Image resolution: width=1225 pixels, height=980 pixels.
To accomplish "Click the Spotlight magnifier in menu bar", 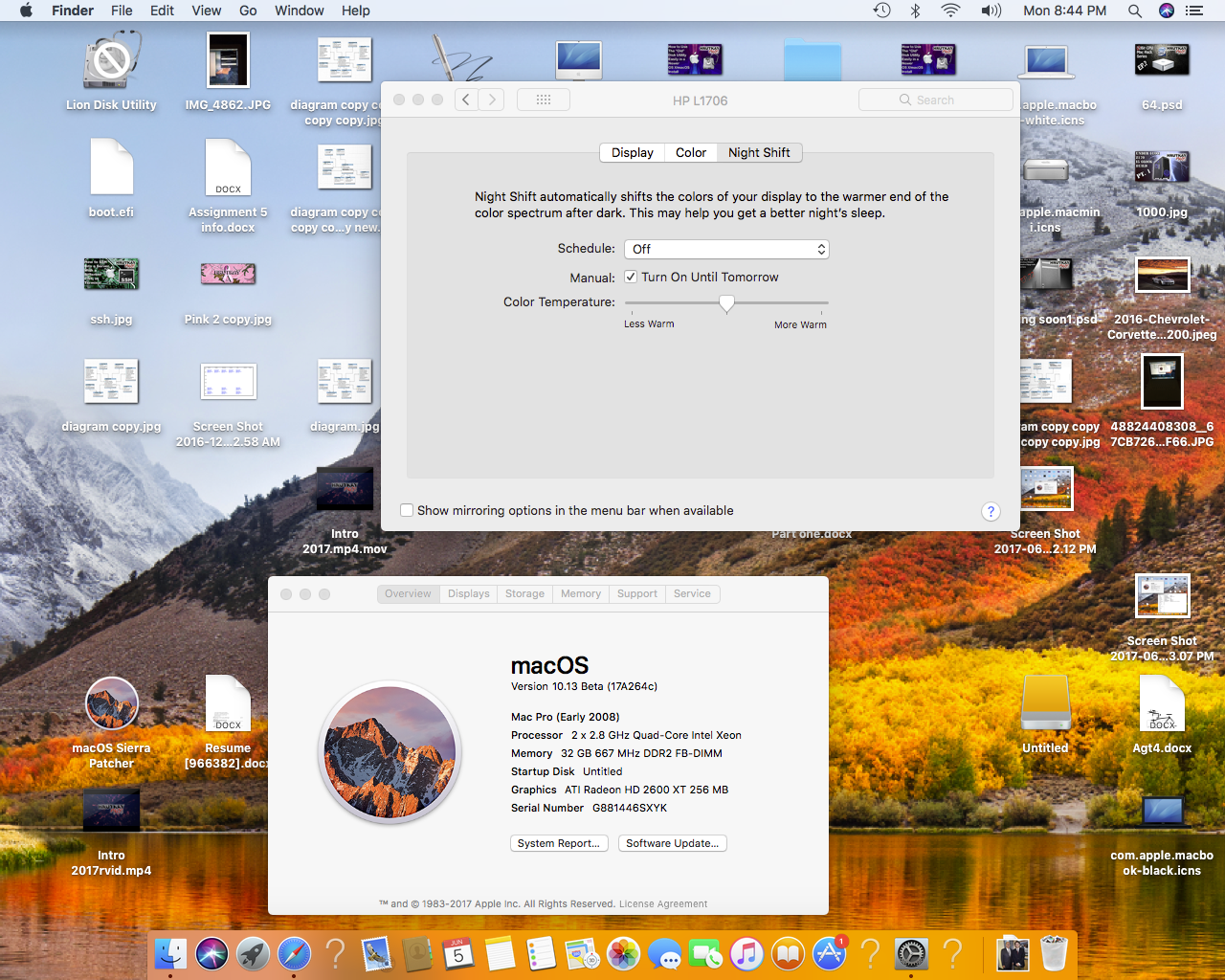I will [1134, 11].
